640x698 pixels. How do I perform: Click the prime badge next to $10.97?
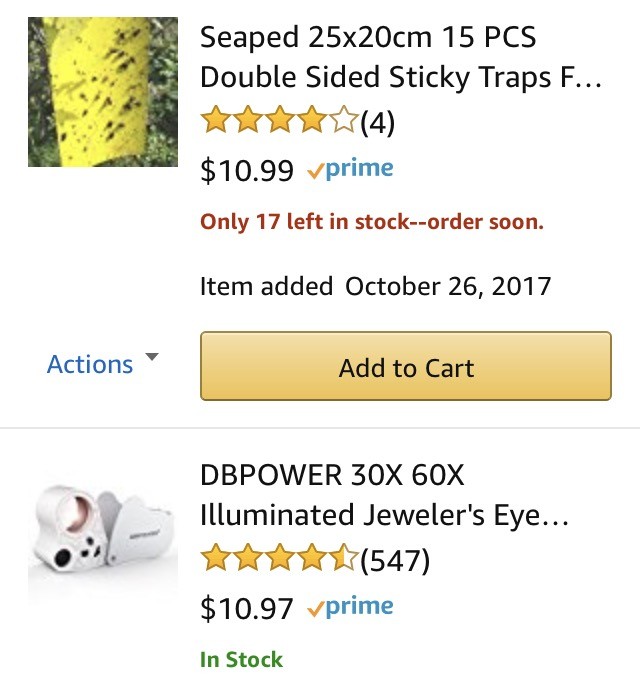click(350, 607)
